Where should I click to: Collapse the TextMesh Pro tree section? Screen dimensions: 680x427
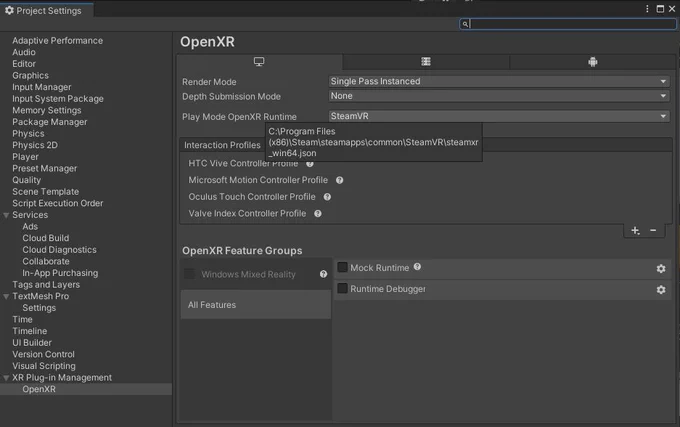[6, 297]
